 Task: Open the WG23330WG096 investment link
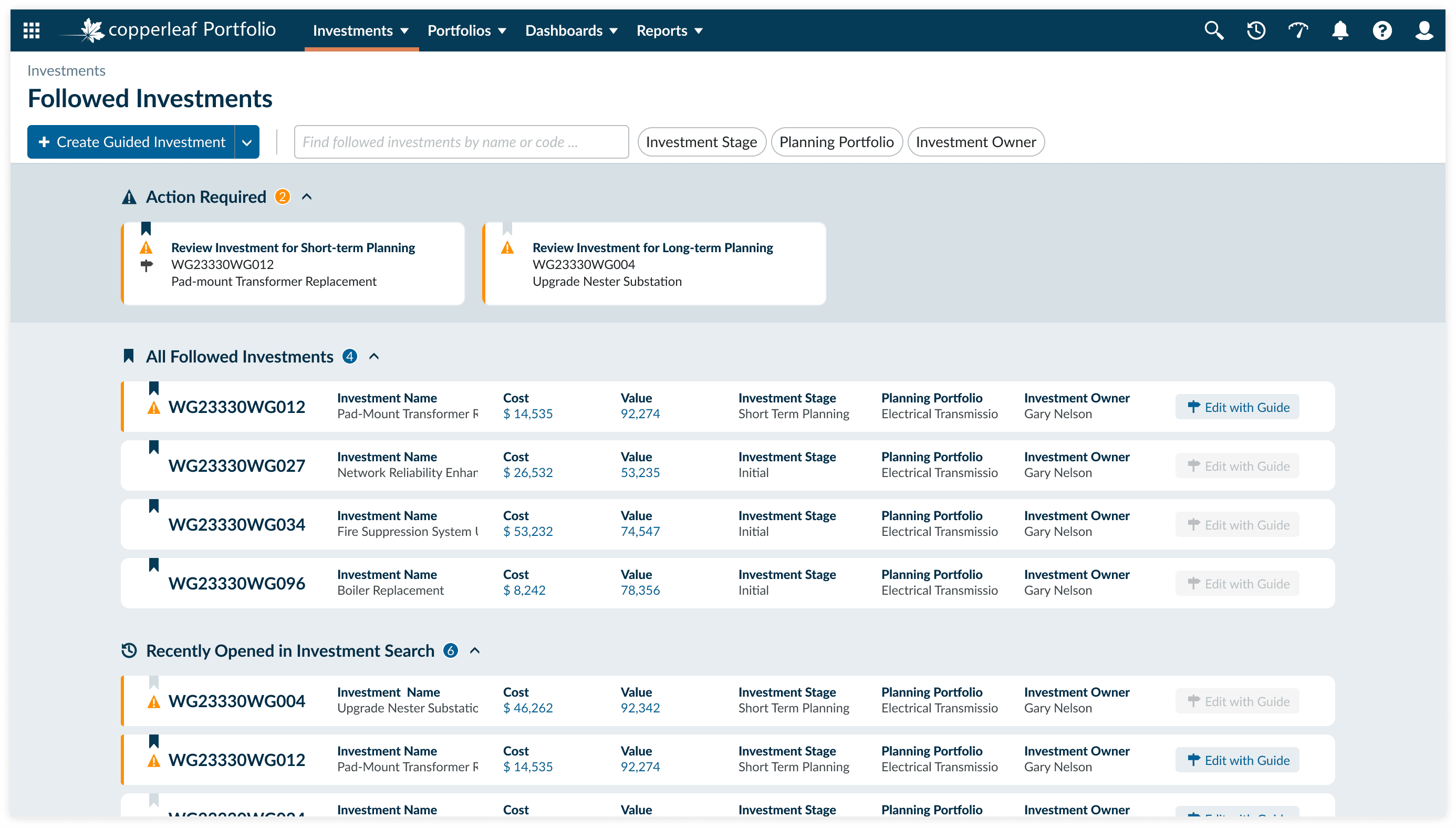coord(236,584)
